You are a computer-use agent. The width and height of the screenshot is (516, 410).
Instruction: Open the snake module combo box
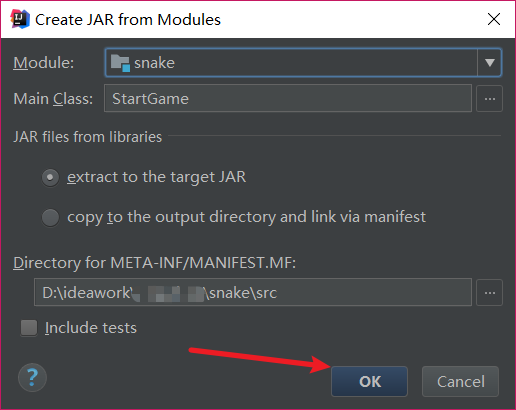[x=303, y=63]
